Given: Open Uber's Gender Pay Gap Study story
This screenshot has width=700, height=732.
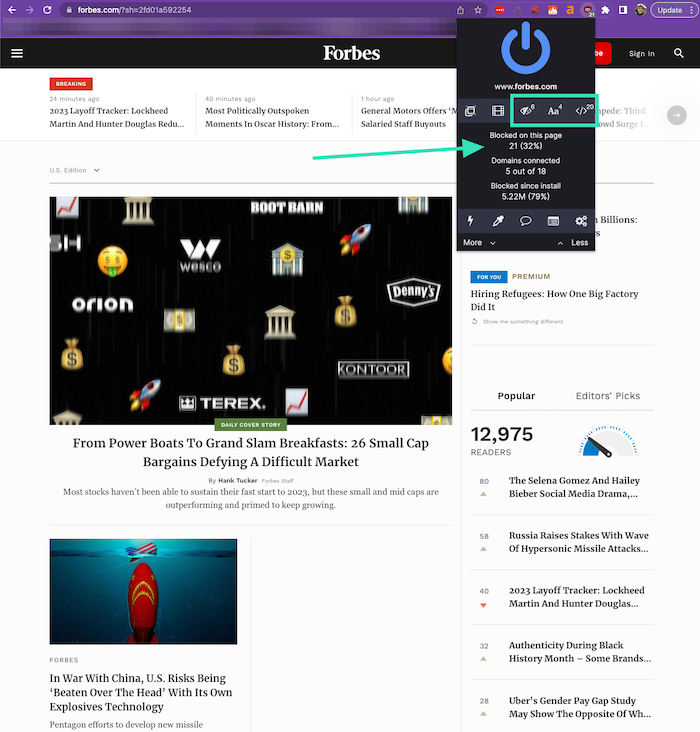Looking at the screenshot, I should click(580, 707).
